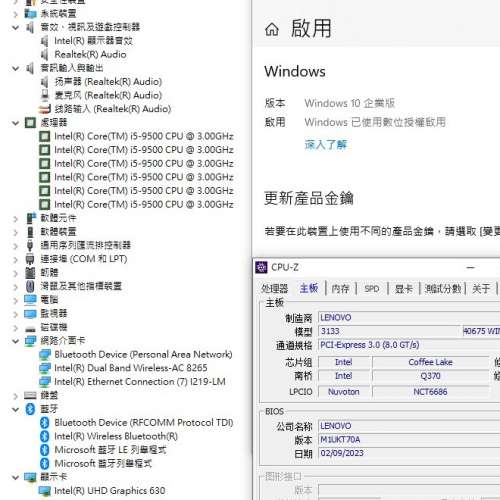Open the benchmark tab in CPU-Z
Image resolution: width=500 pixels, height=500 pixels.
443,289
